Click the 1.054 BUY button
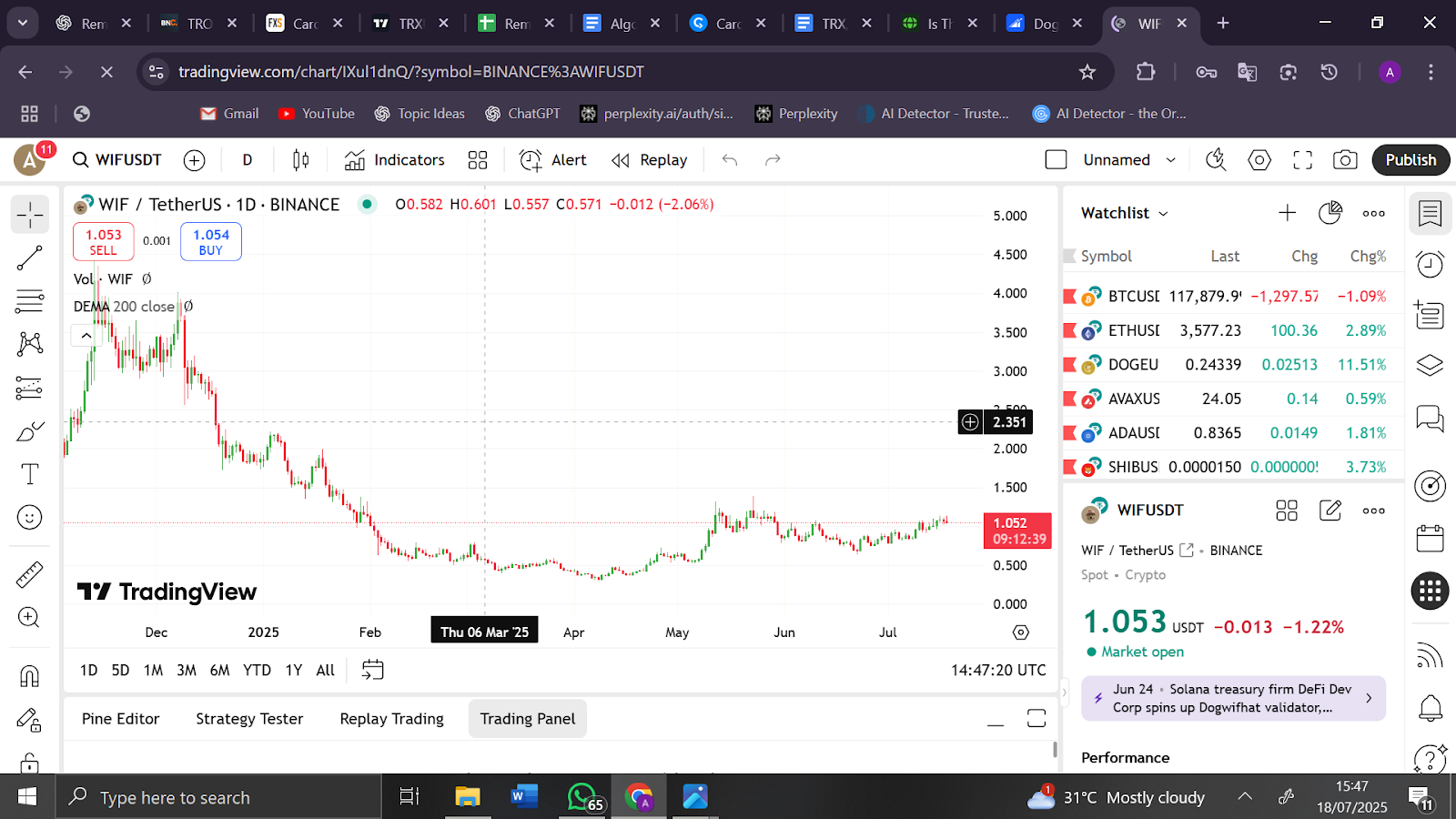This screenshot has height=819, width=1456. tap(211, 242)
